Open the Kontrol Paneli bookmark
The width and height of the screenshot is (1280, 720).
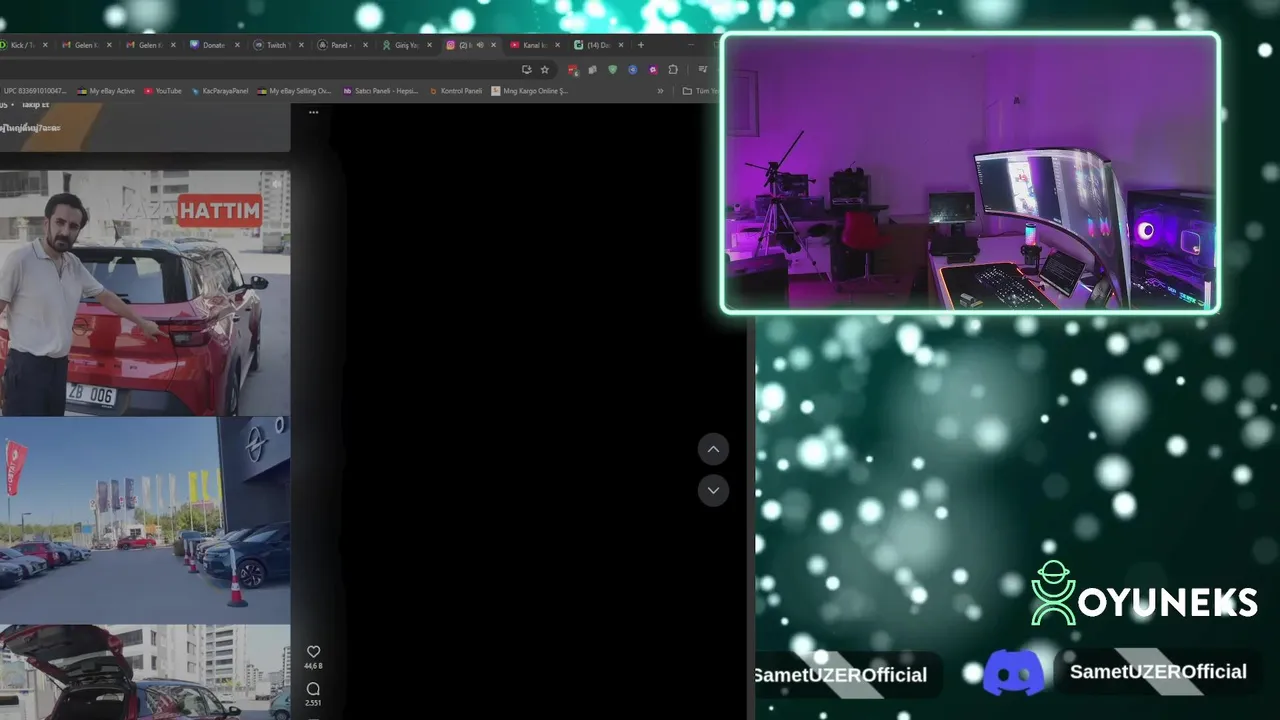(455, 91)
